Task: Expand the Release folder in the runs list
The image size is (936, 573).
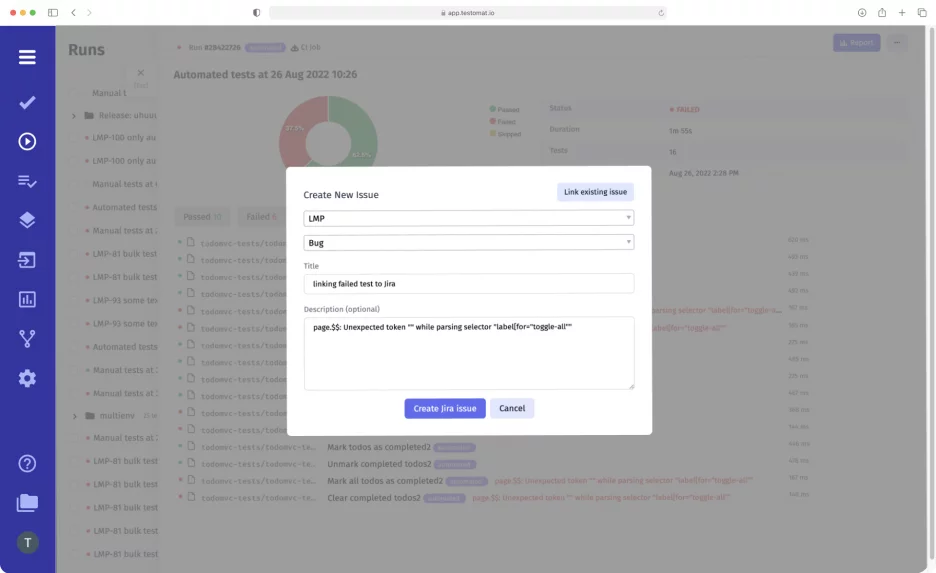Action: click(74, 115)
